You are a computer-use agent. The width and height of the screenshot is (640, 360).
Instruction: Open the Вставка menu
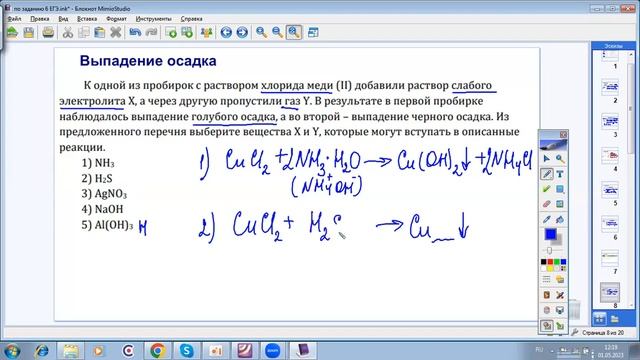pos(87,19)
